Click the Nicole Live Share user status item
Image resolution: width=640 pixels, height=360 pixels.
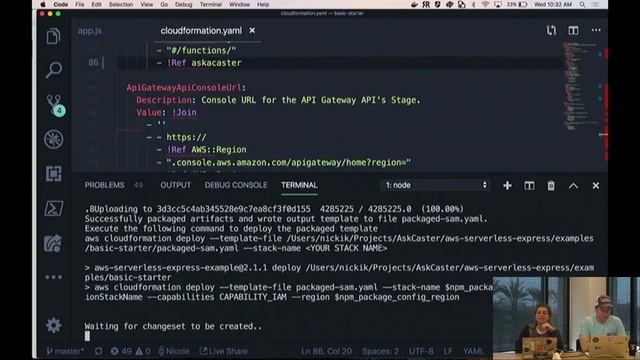(x=174, y=351)
